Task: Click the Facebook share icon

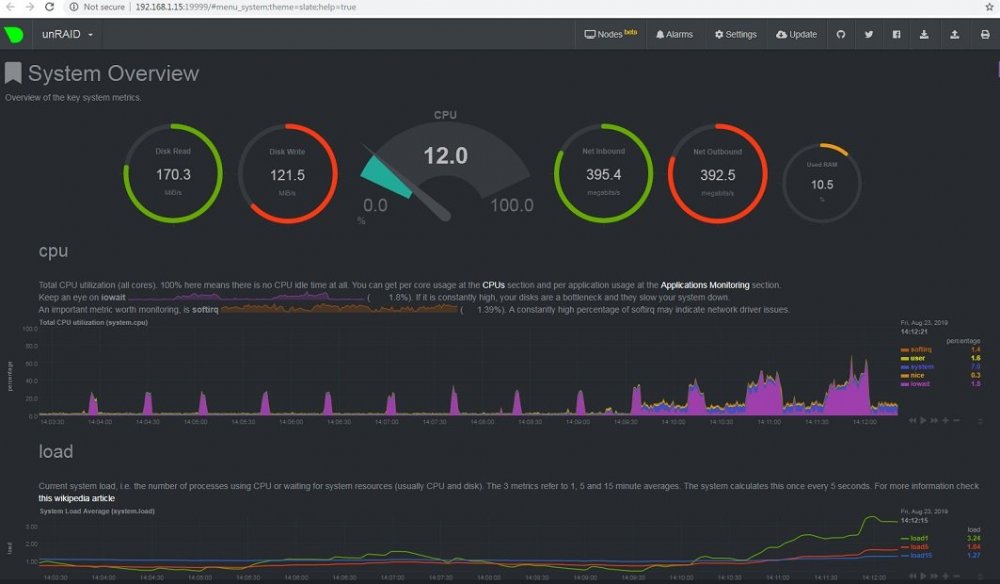Action: point(896,34)
